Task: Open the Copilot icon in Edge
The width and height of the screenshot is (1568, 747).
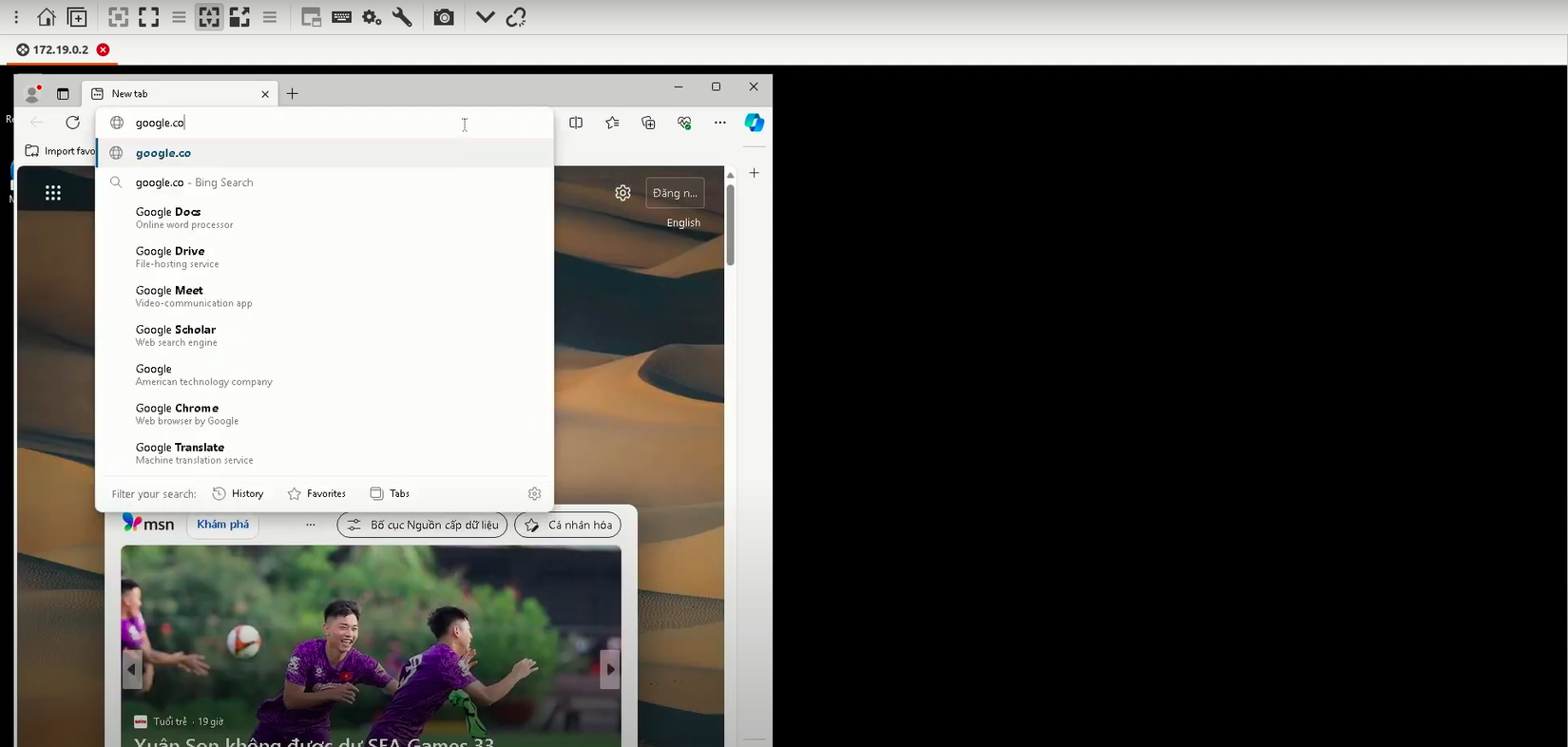Action: coord(755,123)
